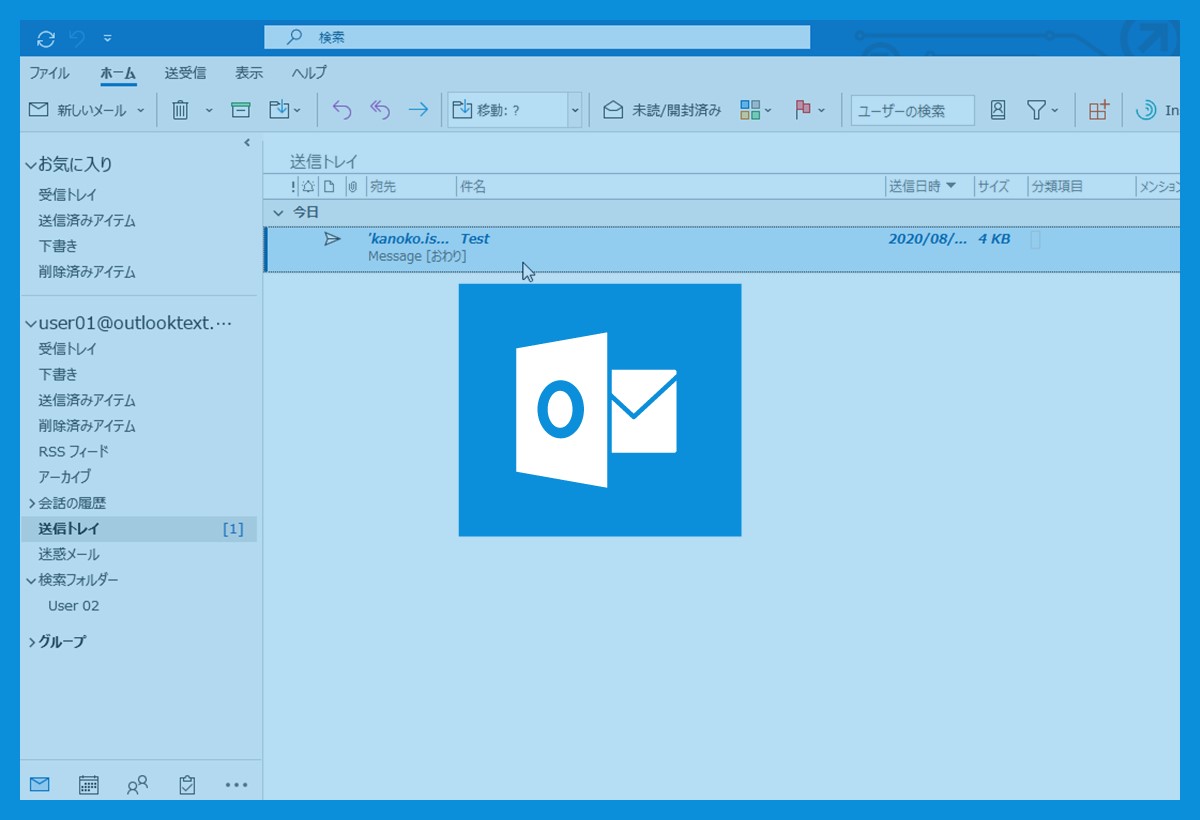This screenshot has width=1200, height=820.
Task: Toggle the follow-up flag icon
Action: pos(803,110)
